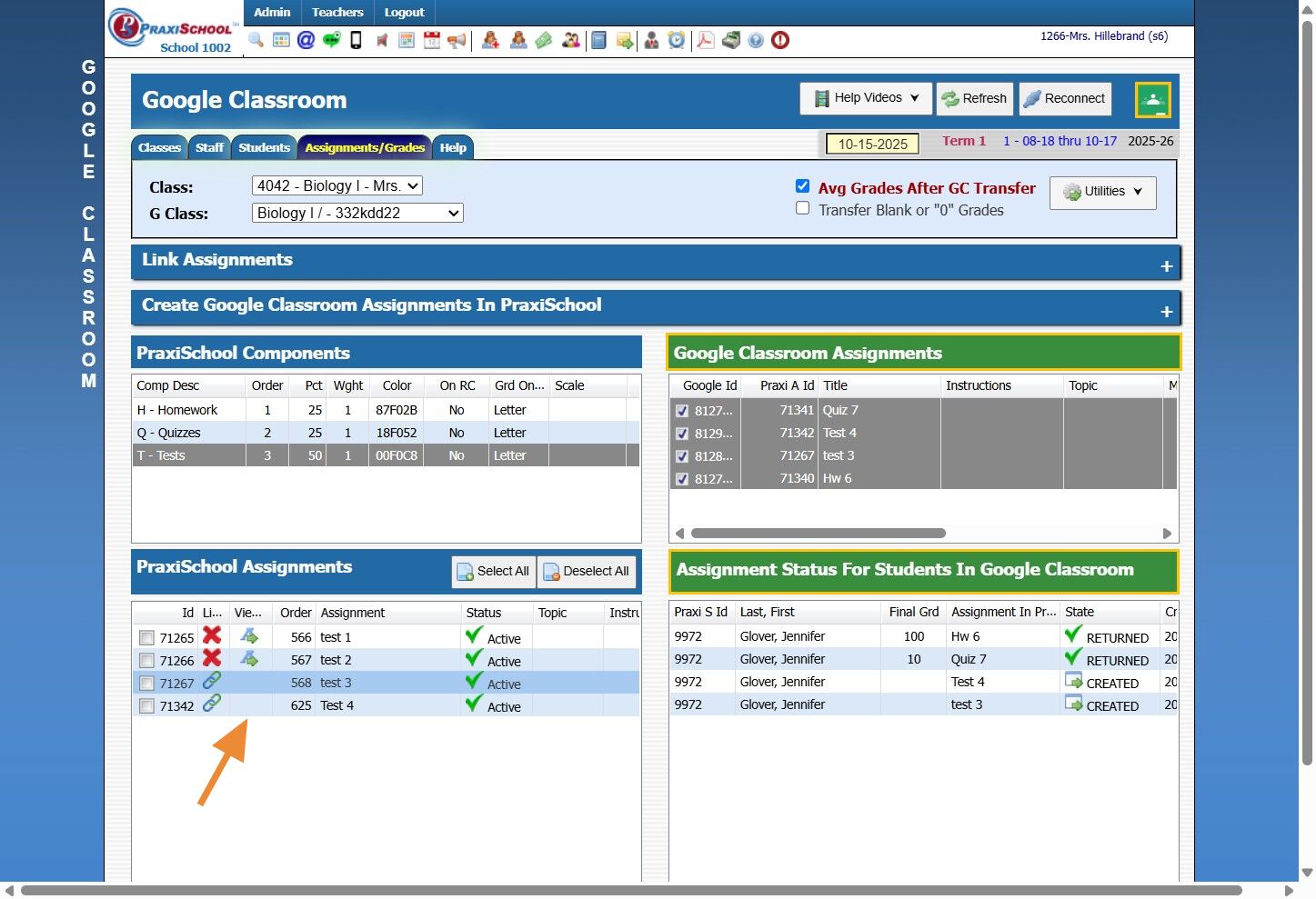Uncheck Avg Grades After GC Transfer
The width and height of the screenshot is (1316, 899).
(802, 186)
